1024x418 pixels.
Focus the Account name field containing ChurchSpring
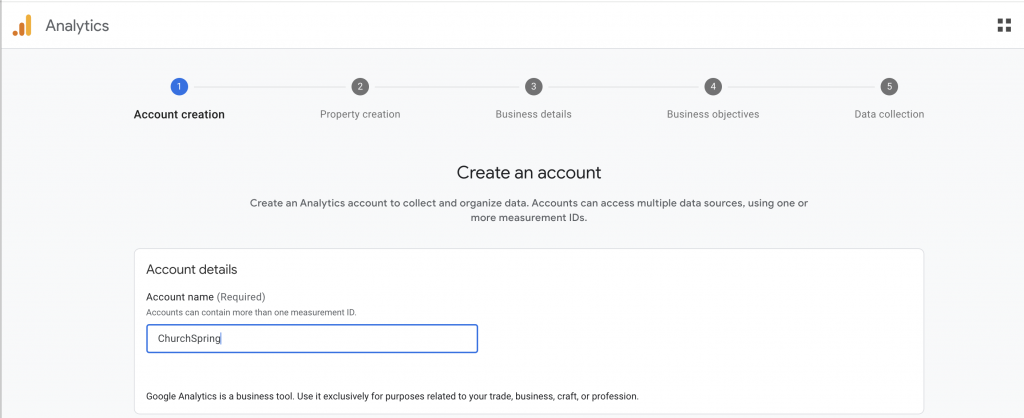[312, 339]
